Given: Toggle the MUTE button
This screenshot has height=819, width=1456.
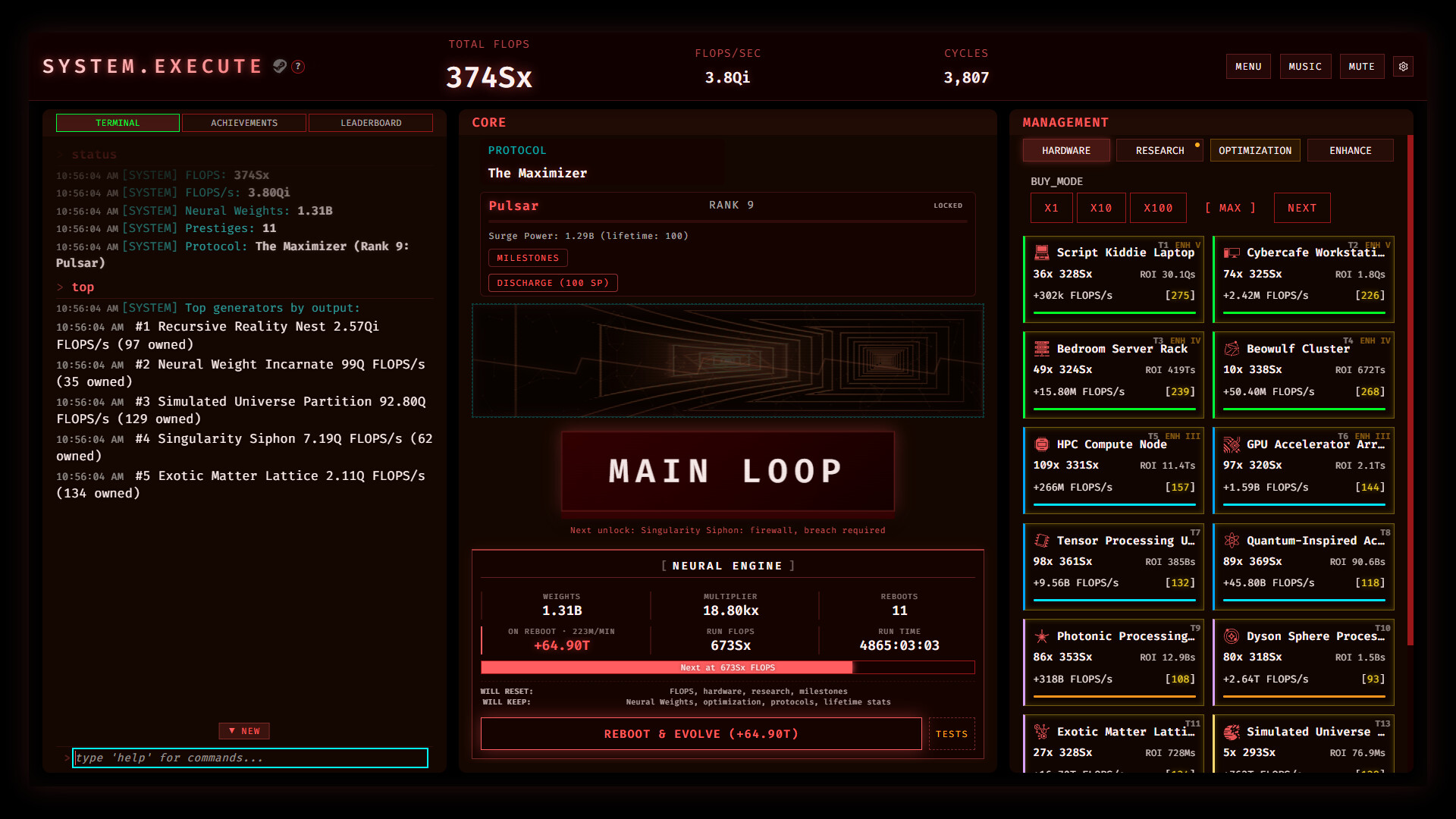Looking at the screenshot, I should coord(1361,67).
